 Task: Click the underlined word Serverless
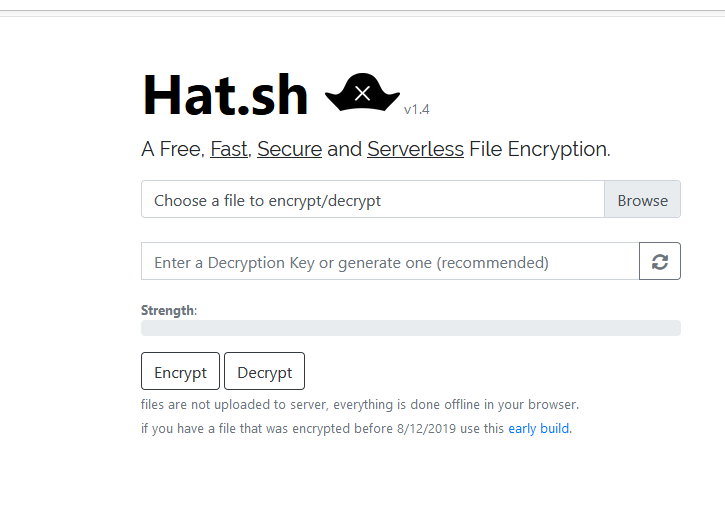pos(415,150)
